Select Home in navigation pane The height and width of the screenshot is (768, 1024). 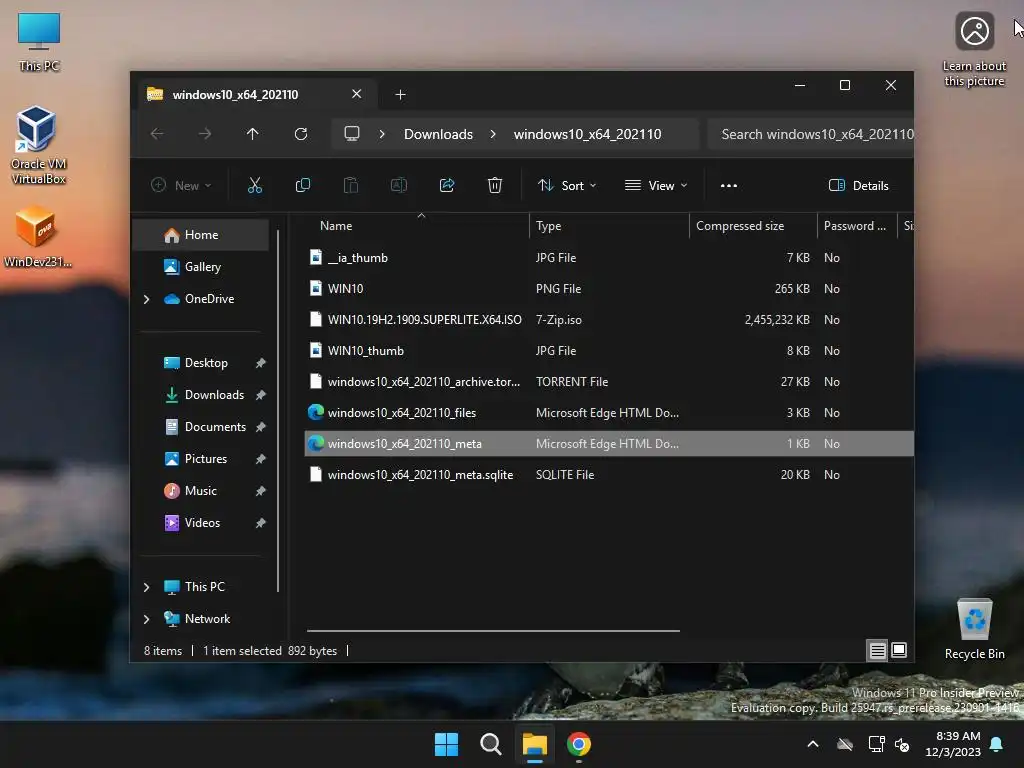coord(200,234)
